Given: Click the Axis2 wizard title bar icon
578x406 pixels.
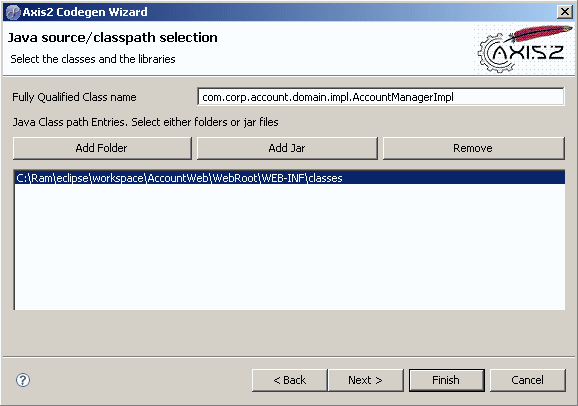Looking at the screenshot, I should [x=13, y=12].
